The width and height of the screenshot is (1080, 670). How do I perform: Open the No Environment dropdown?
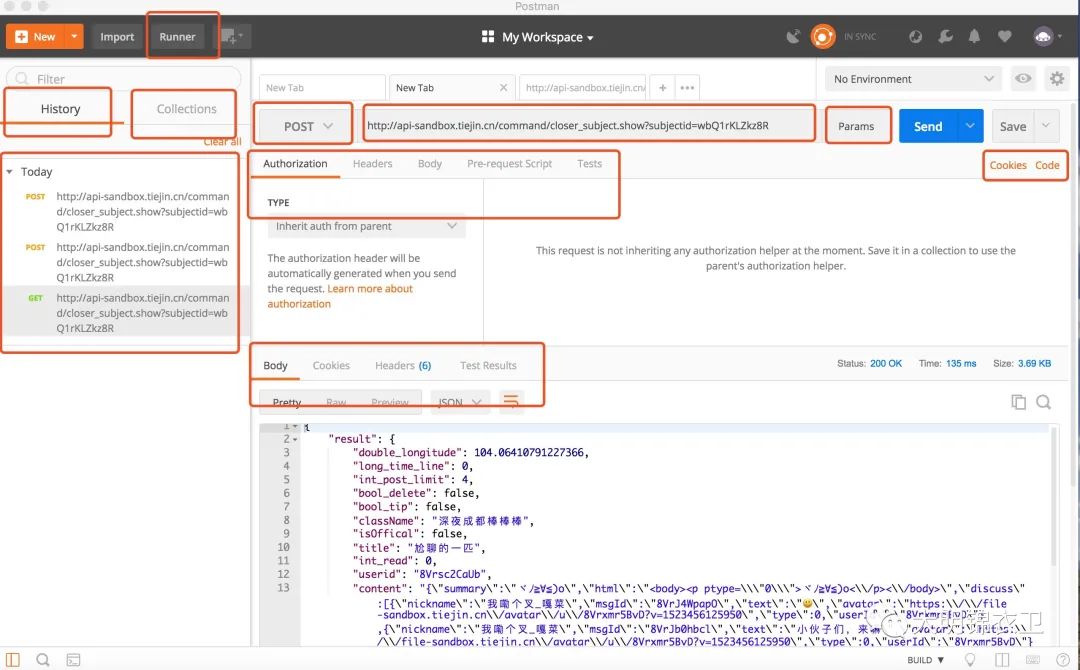point(913,78)
